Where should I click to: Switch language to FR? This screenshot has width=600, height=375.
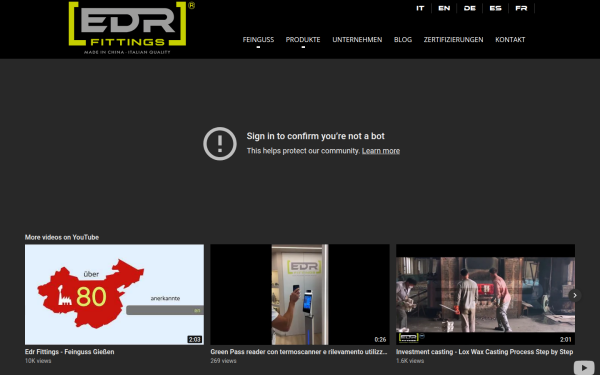point(521,8)
